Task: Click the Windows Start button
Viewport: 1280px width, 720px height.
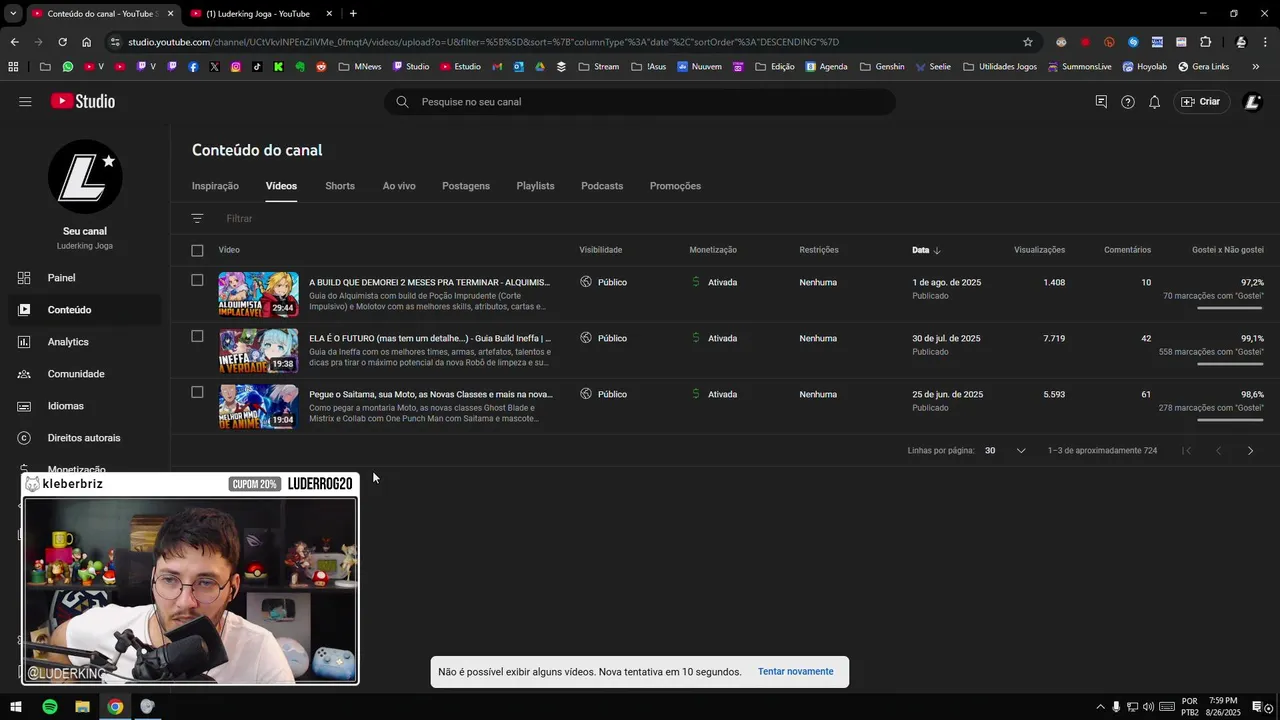Action: pyautogui.click(x=16, y=707)
